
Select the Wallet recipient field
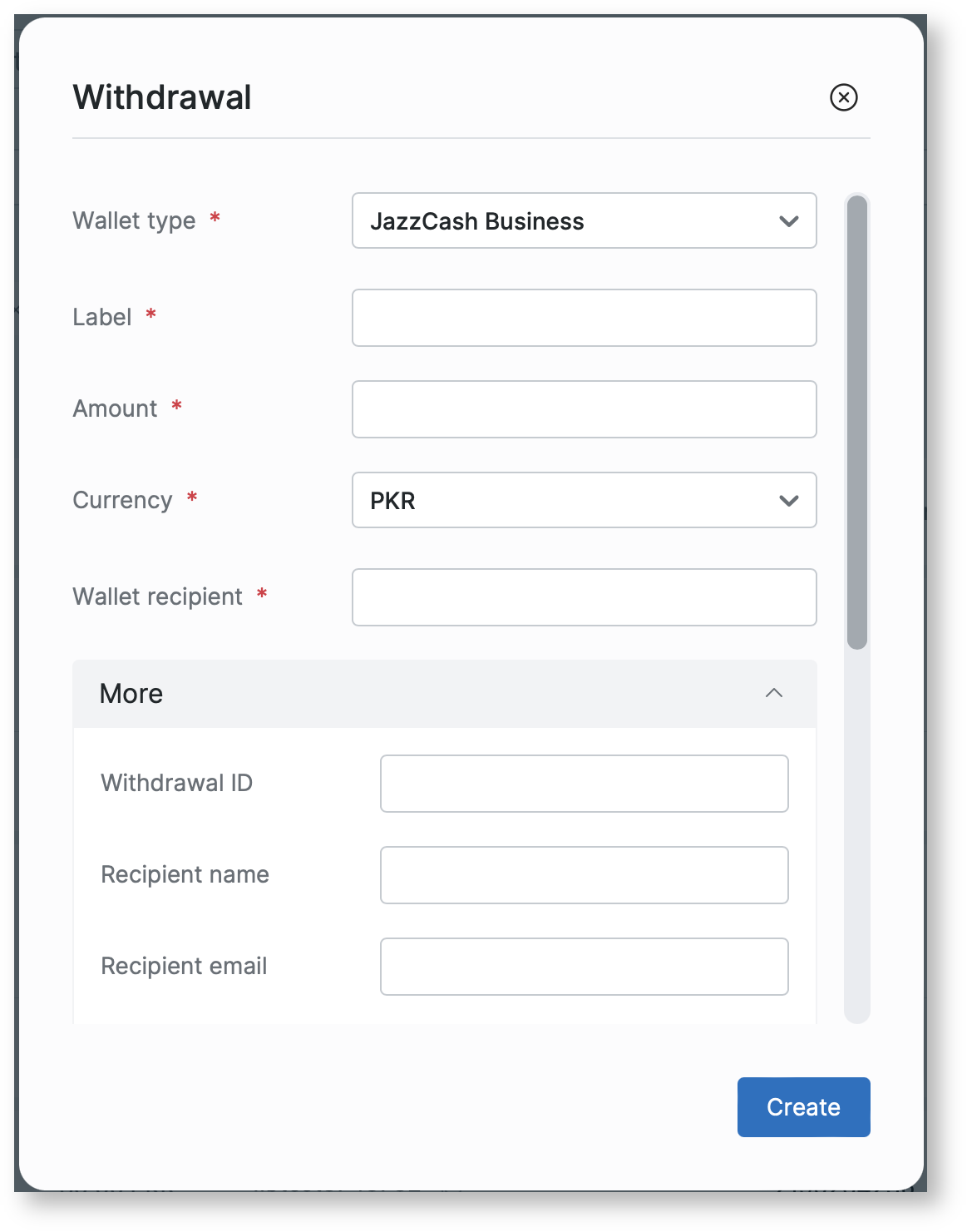tap(584, 597)
